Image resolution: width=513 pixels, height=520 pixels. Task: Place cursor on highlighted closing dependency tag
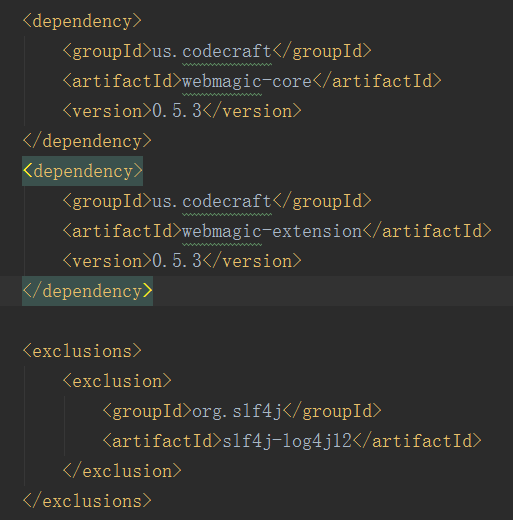point(88,291)
